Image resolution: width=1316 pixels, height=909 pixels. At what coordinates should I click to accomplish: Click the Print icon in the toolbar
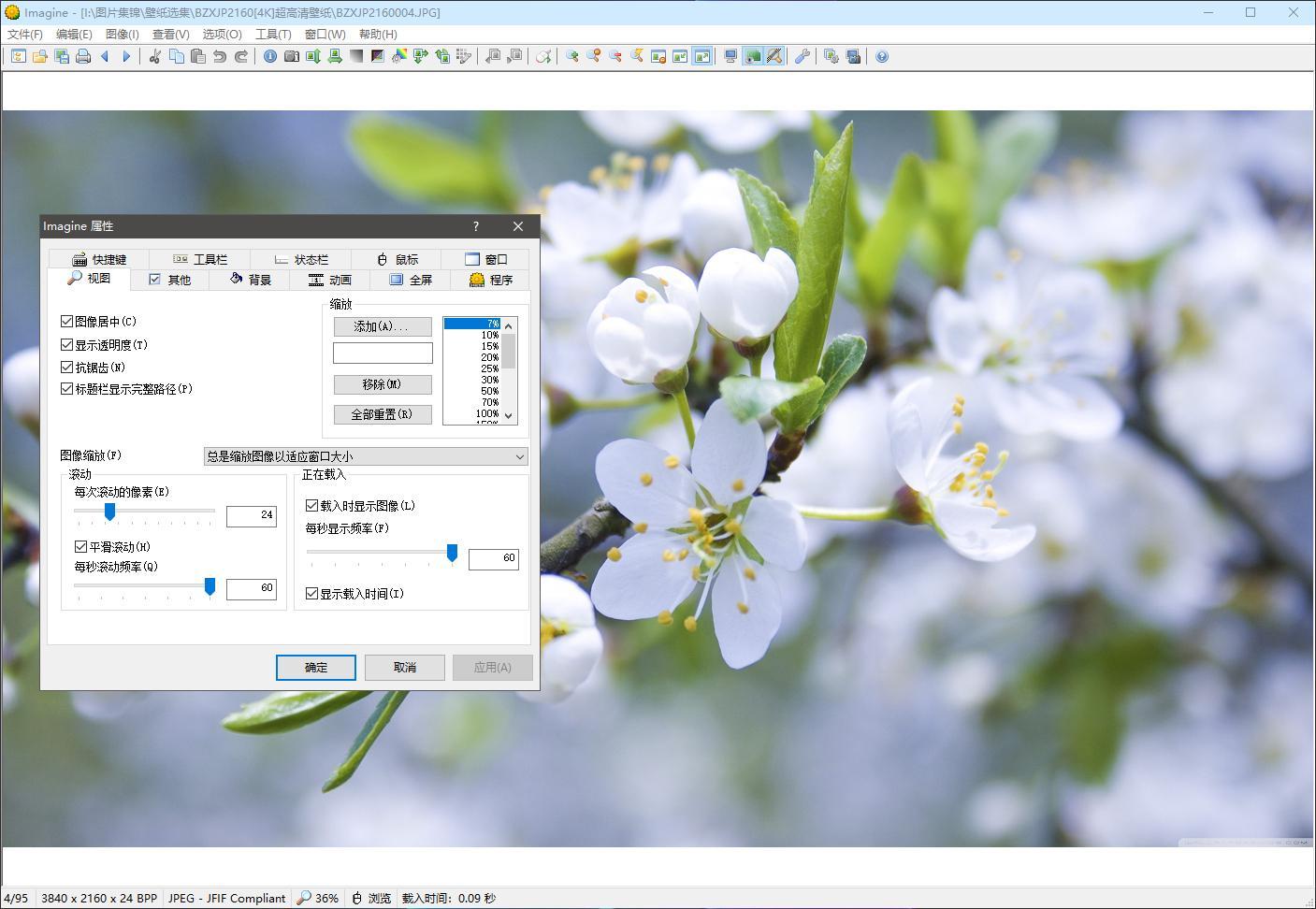pyautogui.click(x=83, y=56)
